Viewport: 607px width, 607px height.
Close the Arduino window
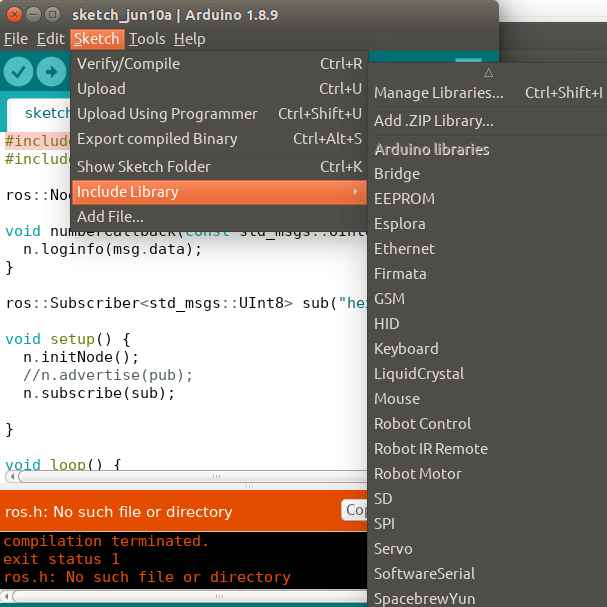[x=14, y=15]
